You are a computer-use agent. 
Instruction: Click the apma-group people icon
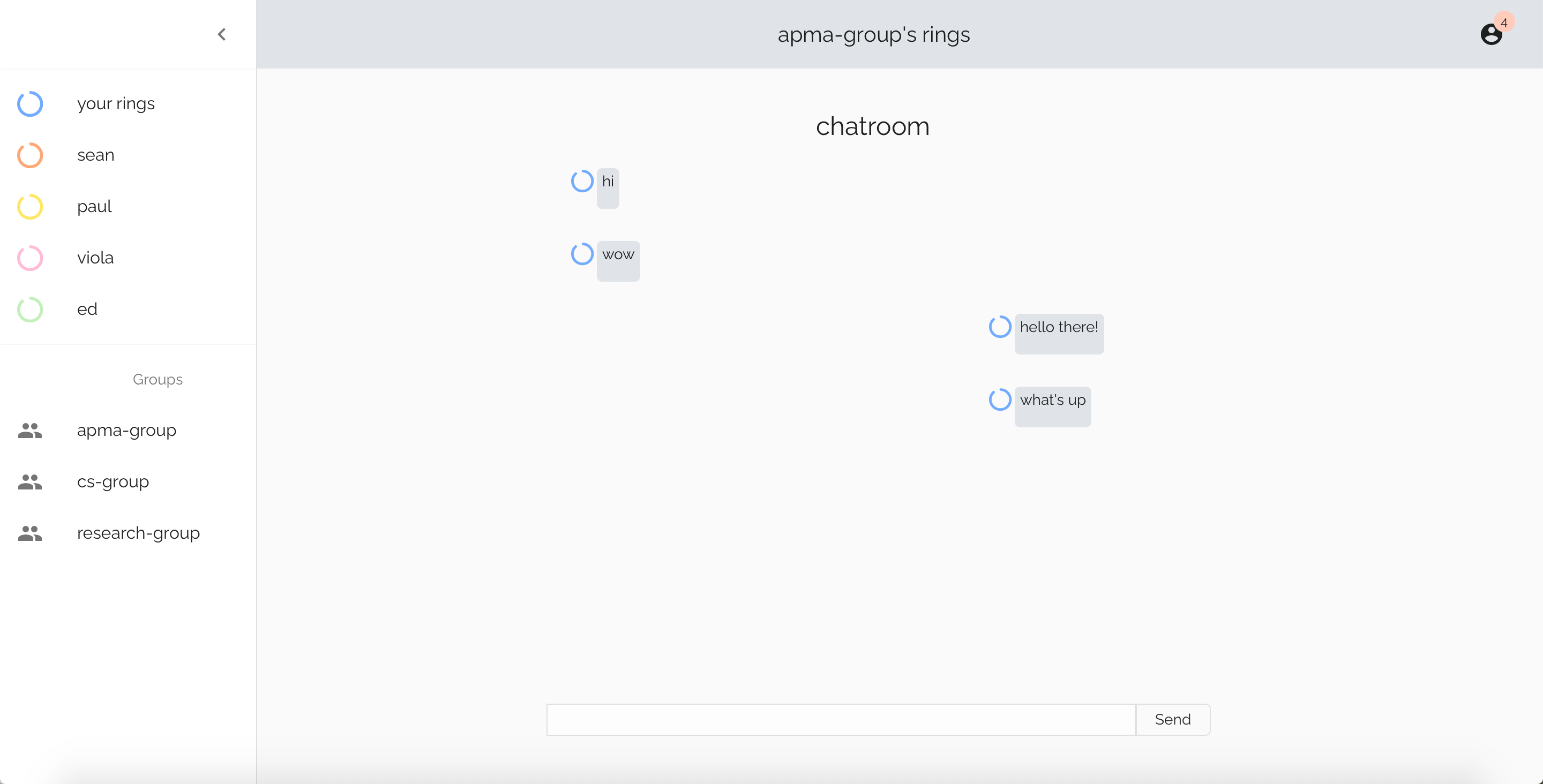(30, 431)
